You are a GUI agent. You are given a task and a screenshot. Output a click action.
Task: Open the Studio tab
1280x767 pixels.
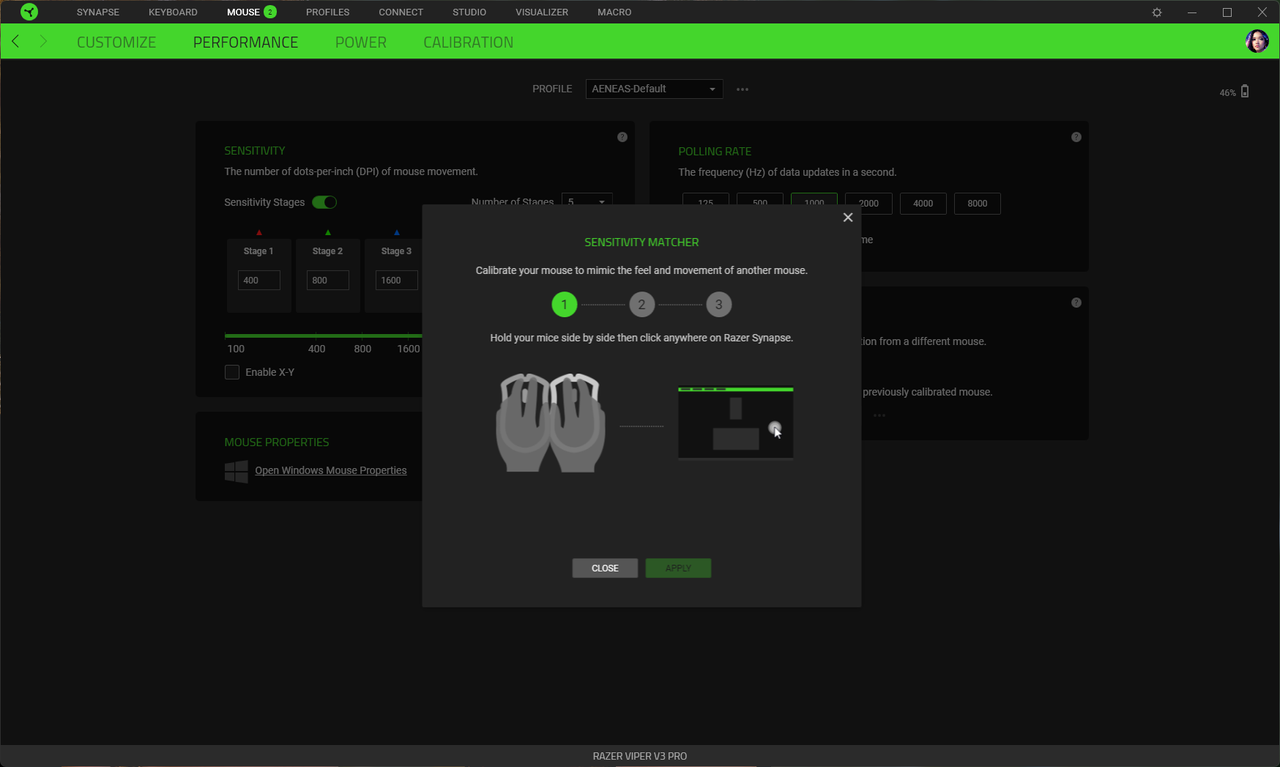[469, 12]
